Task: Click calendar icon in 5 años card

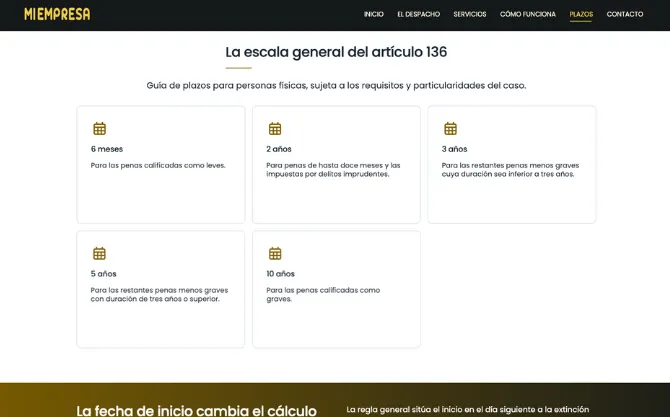Action: 99,253
